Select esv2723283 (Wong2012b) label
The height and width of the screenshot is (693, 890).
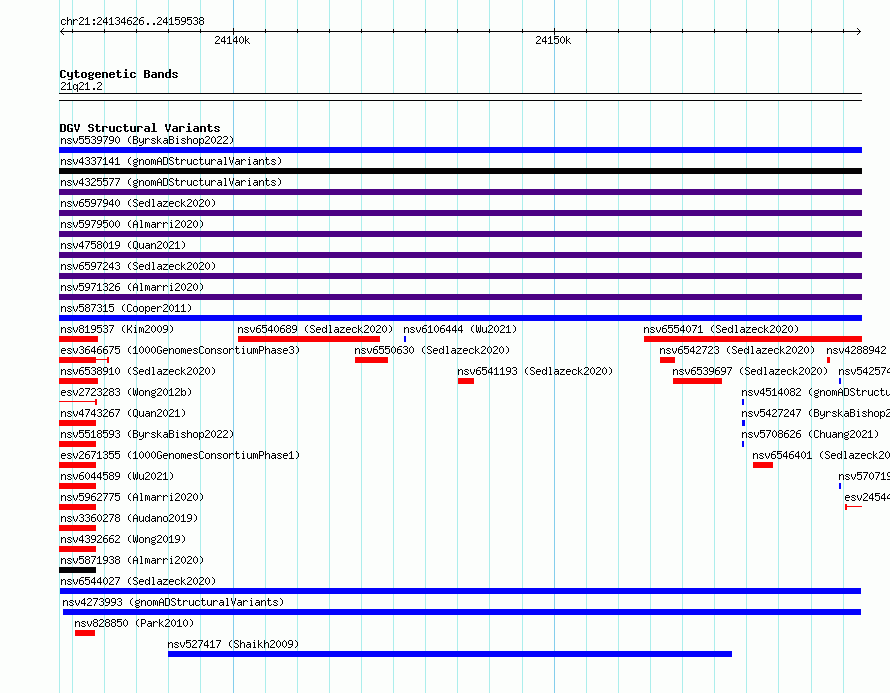(126, 392)
